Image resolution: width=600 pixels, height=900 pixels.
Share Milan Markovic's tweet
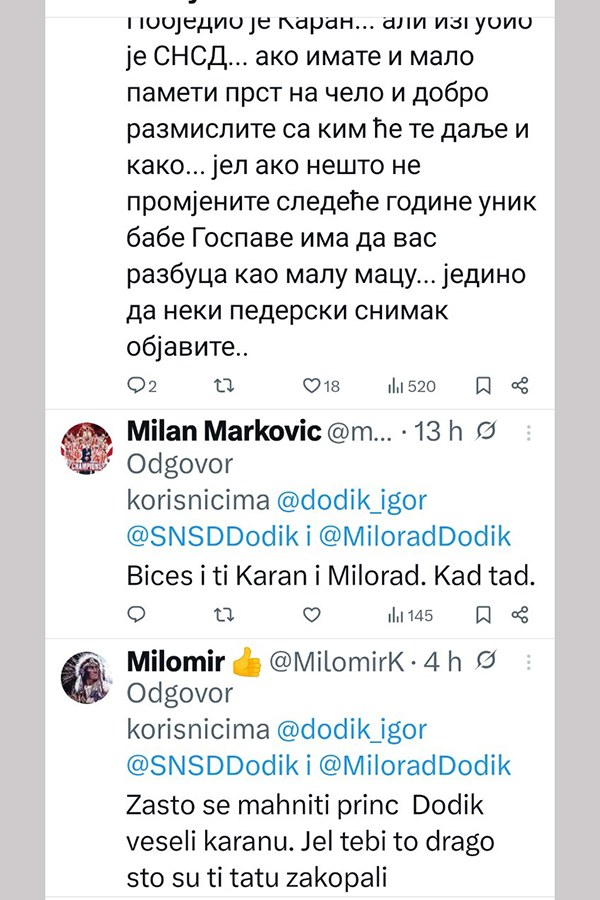(x=520, y=614)
